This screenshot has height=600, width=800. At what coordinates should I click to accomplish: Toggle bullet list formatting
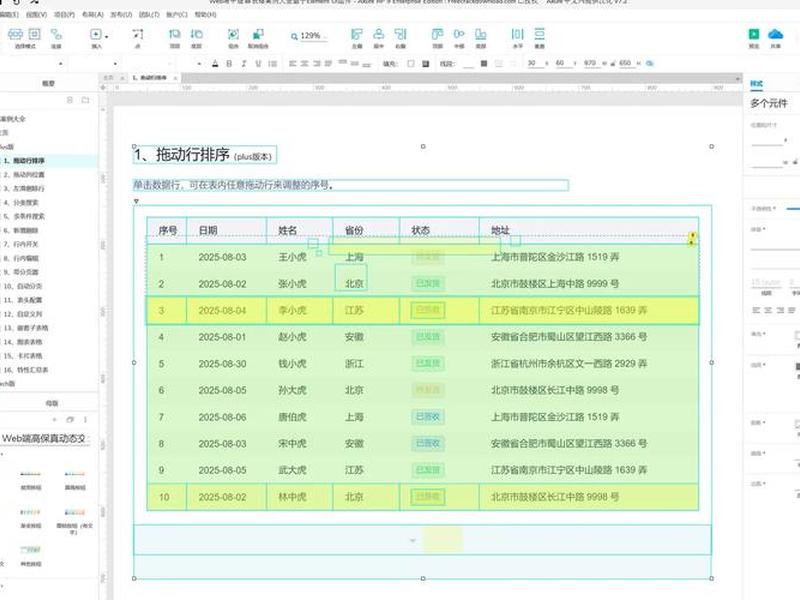[x=272, y=64]
